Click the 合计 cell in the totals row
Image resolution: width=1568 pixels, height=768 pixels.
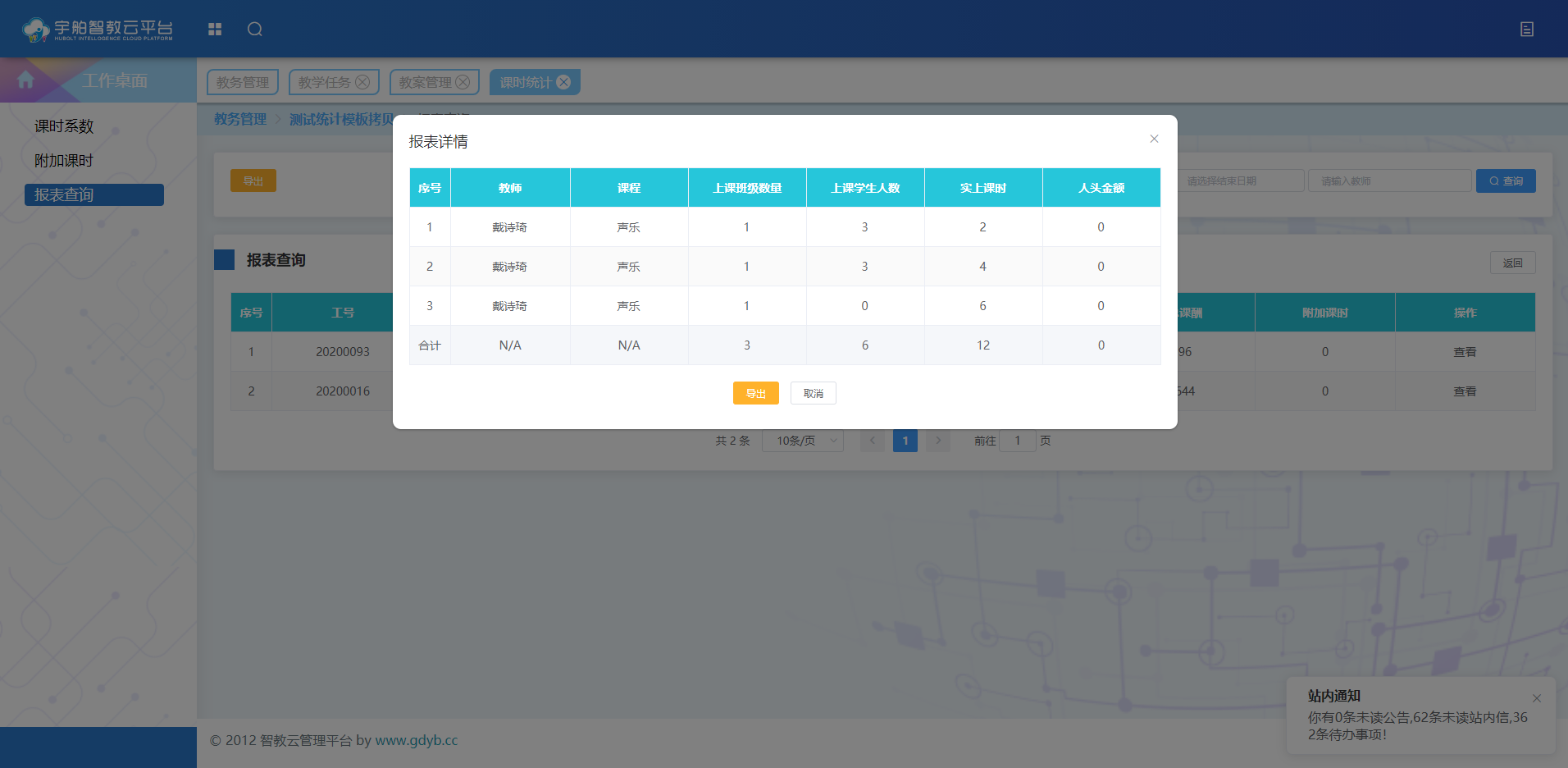430,345
